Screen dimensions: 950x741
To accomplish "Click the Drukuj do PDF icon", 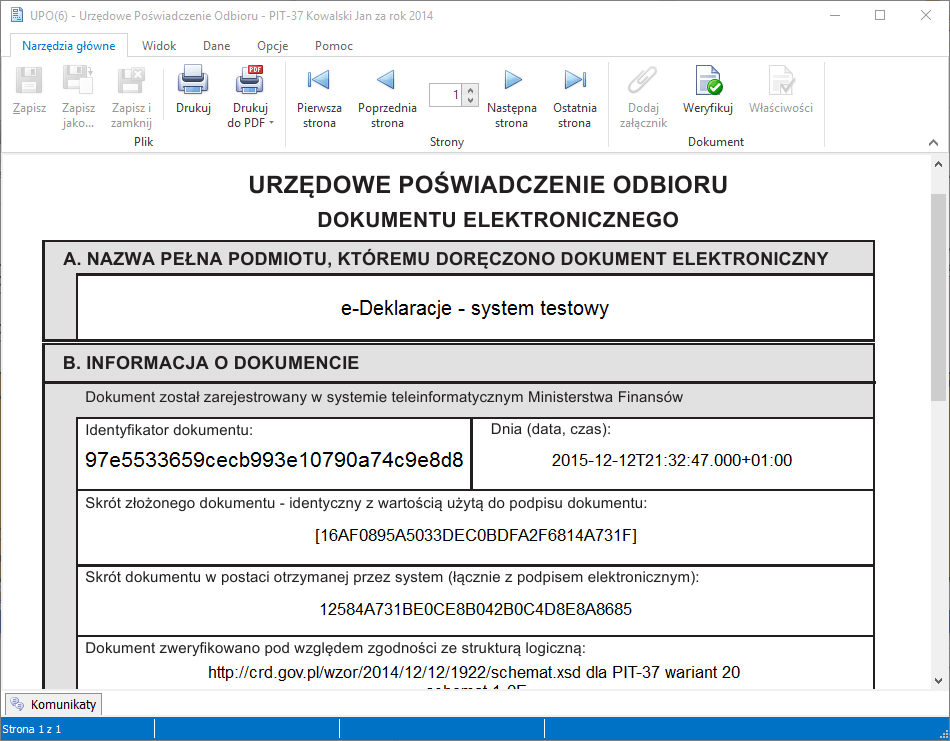I will click(250, 81).
